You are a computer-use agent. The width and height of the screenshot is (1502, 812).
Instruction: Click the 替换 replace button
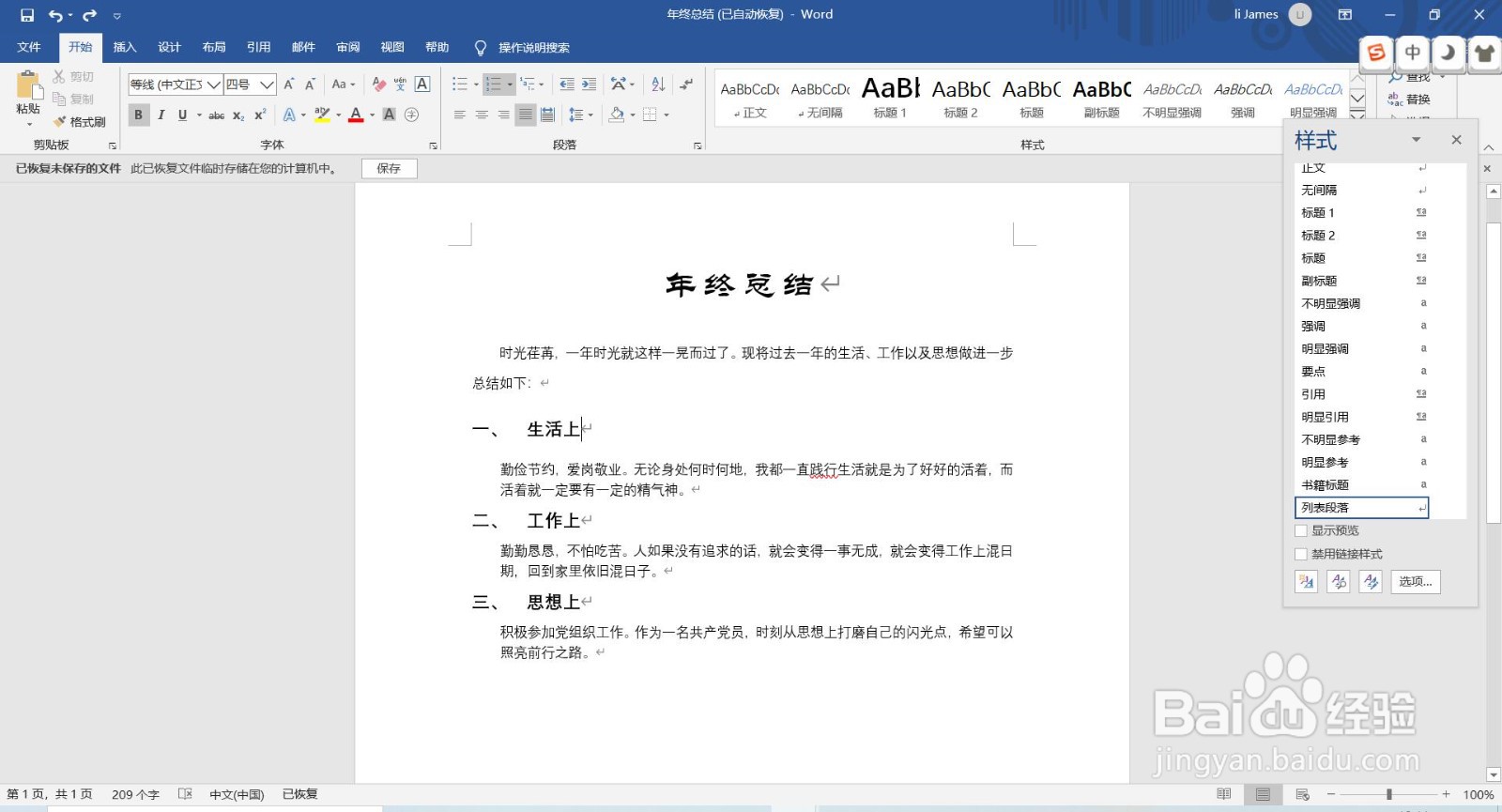[x=1410, y=100]
